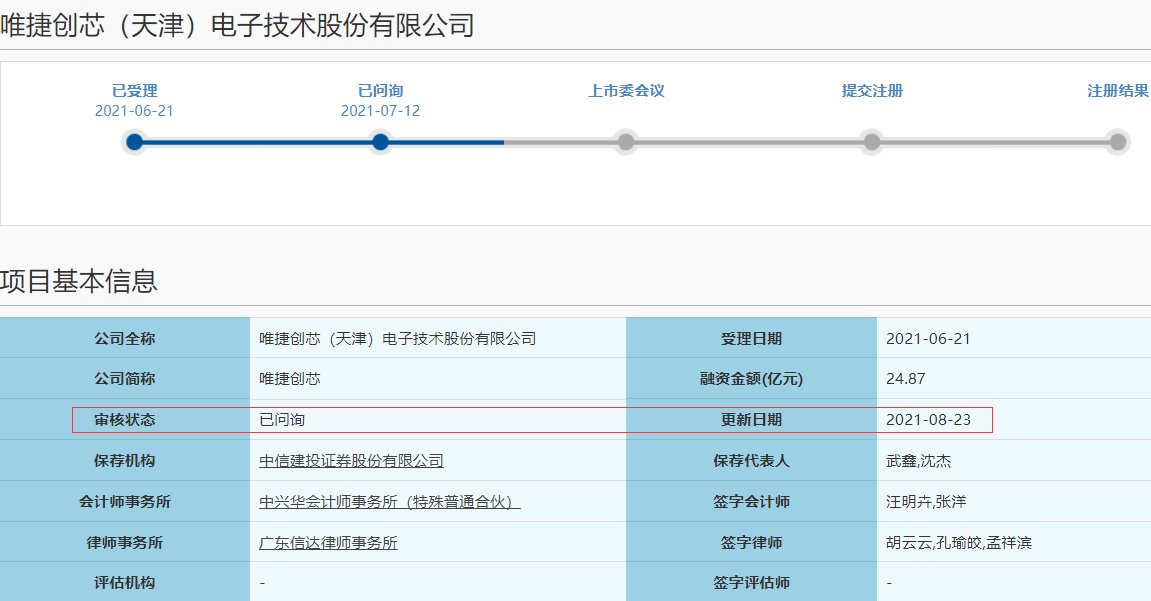1151x601 pixels.
Task: Click the update date 2021-08-23
Action: point(928,420)
